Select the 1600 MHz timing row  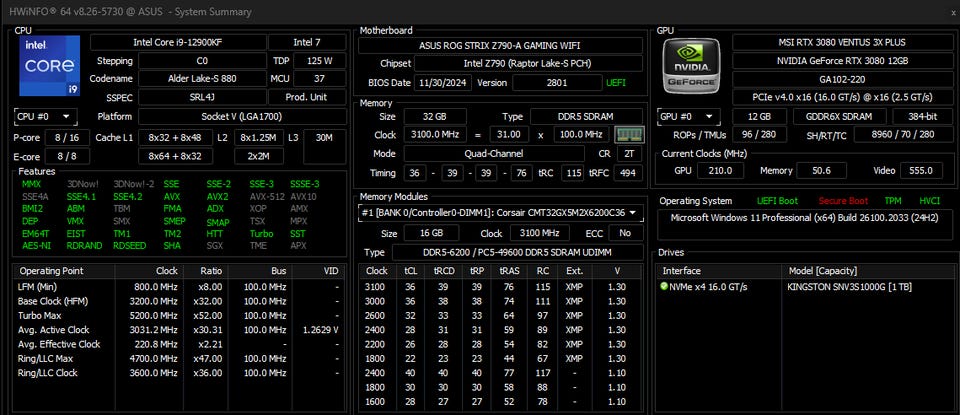tap(500, 402)
